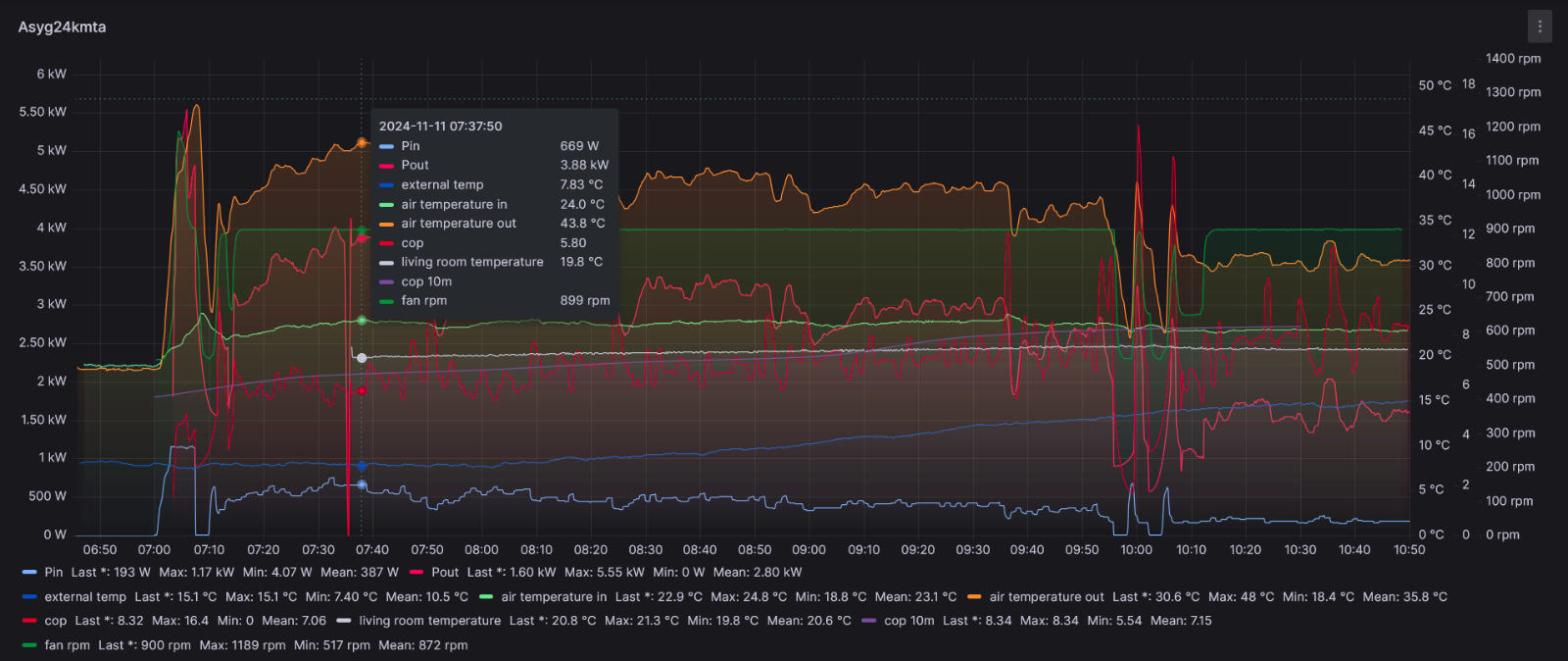
Task: Click the Pin color swatch in bottom legend
Action: tap(29, 573)
